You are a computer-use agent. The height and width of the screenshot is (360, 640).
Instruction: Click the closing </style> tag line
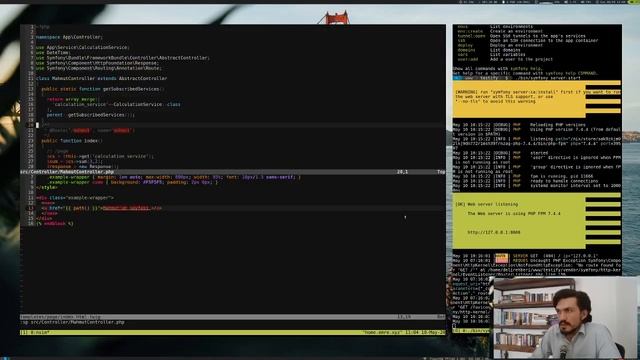(x=47, y=187)
